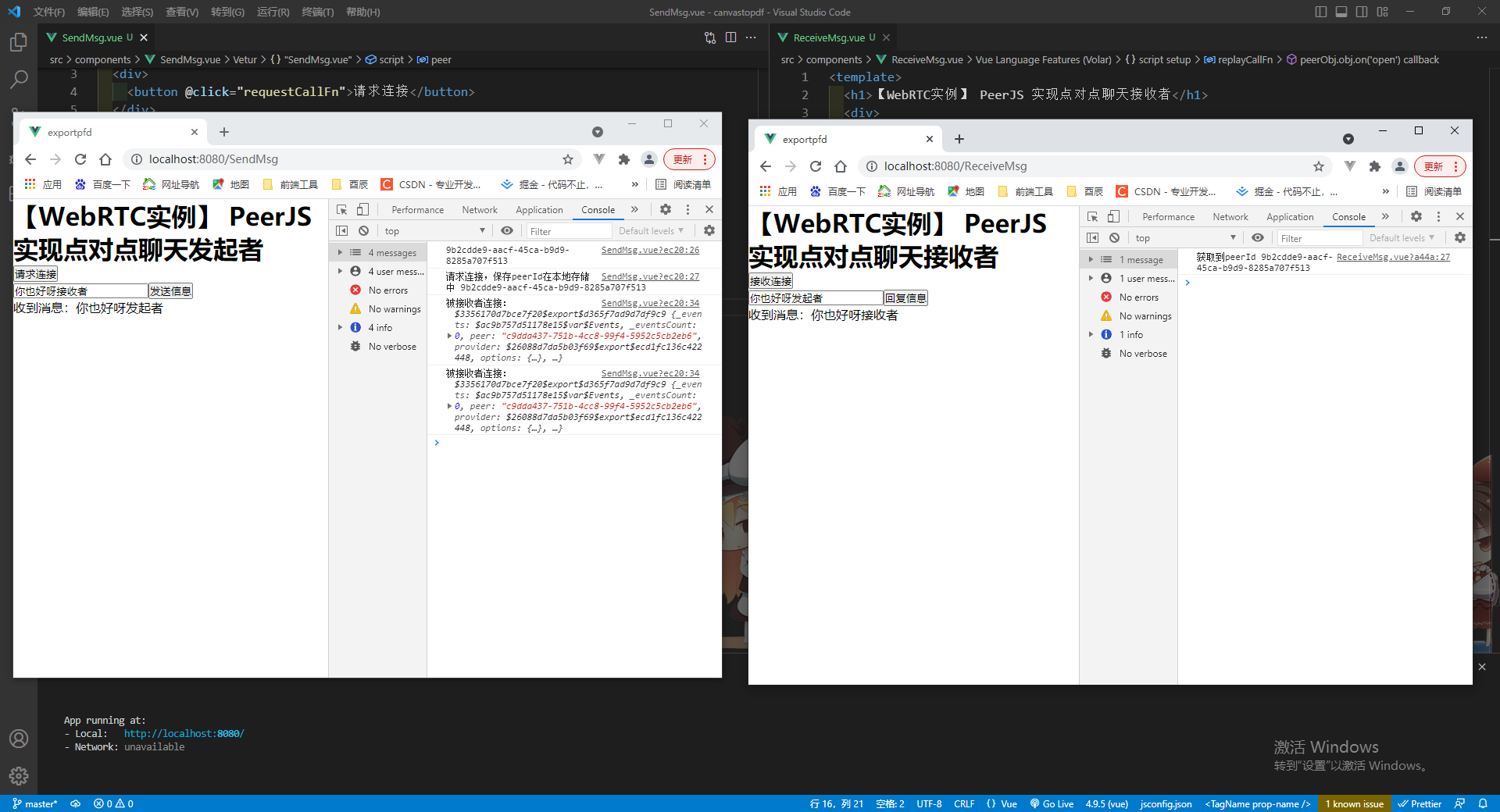The height and width of the screenshot is (812, 1500).
Task: Clear console in ReceiveMsg DevTools
Action: (1114, 238)
